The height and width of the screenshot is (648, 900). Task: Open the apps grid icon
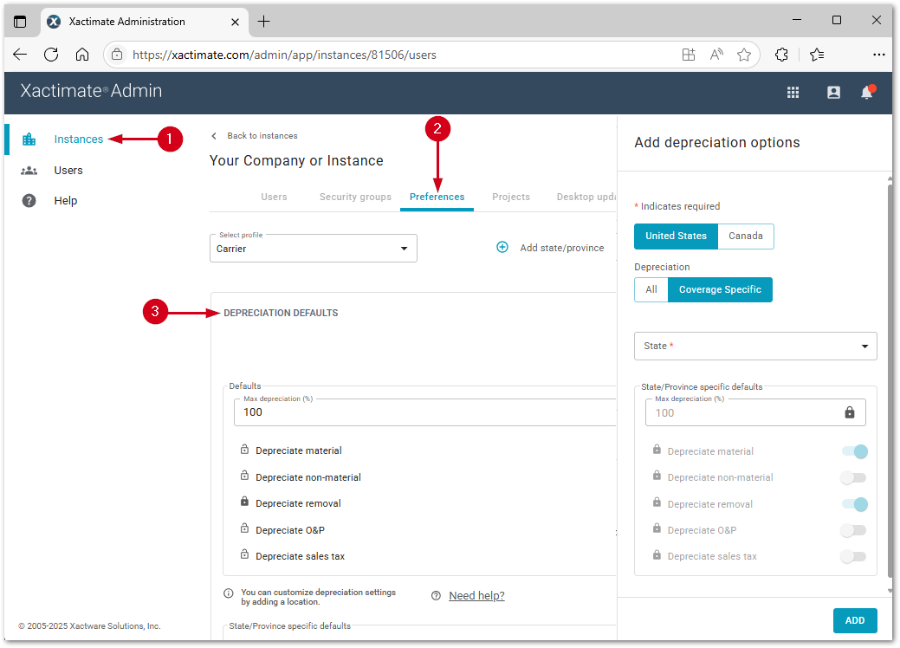coord(793,92)
